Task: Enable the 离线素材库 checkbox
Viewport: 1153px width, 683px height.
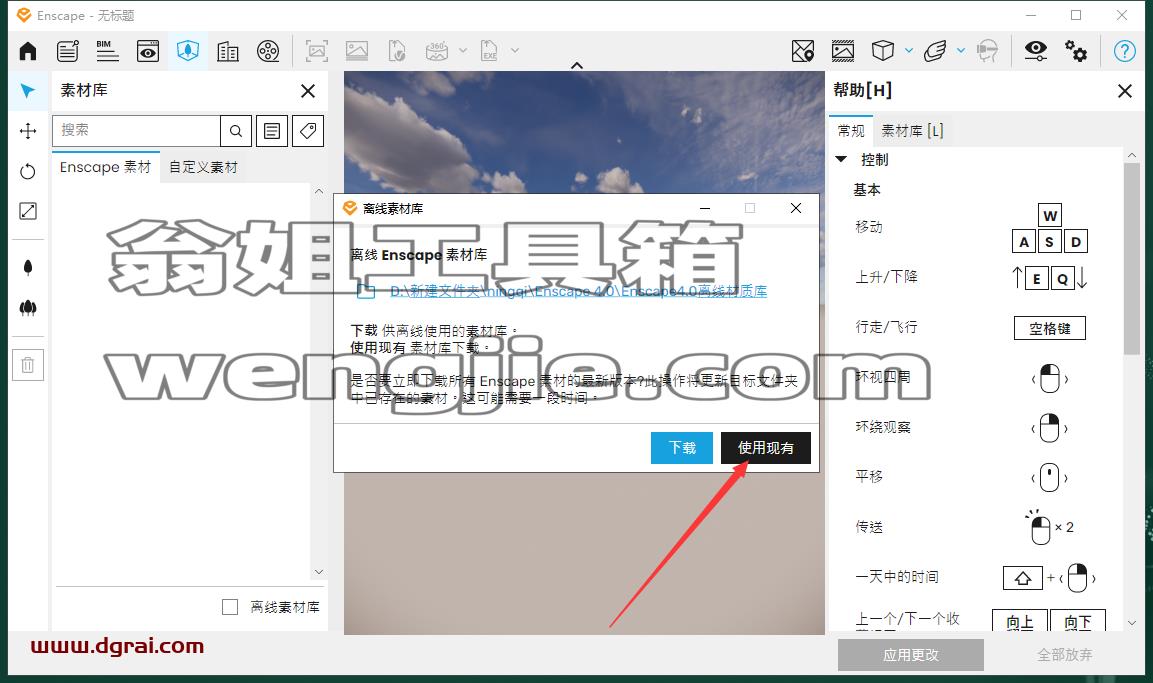Action: (230, 607)
